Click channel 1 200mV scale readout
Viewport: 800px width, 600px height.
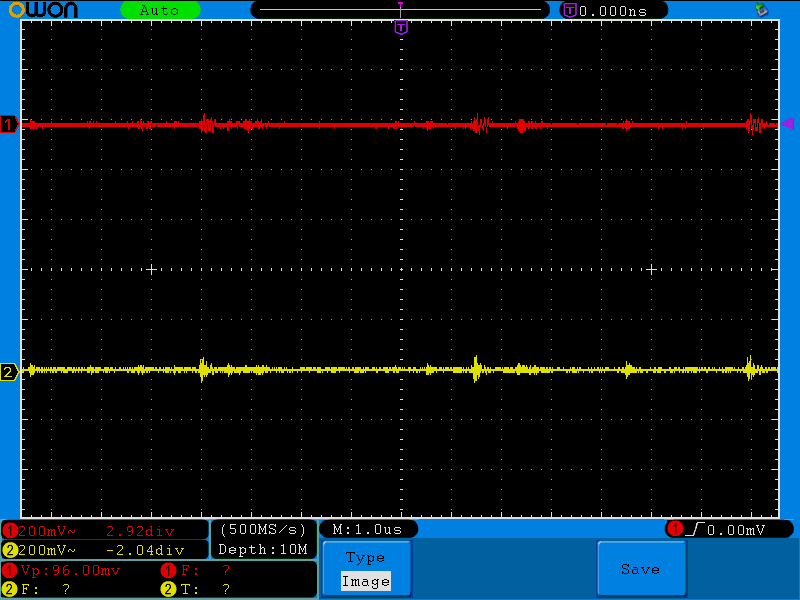coord(47,531)
